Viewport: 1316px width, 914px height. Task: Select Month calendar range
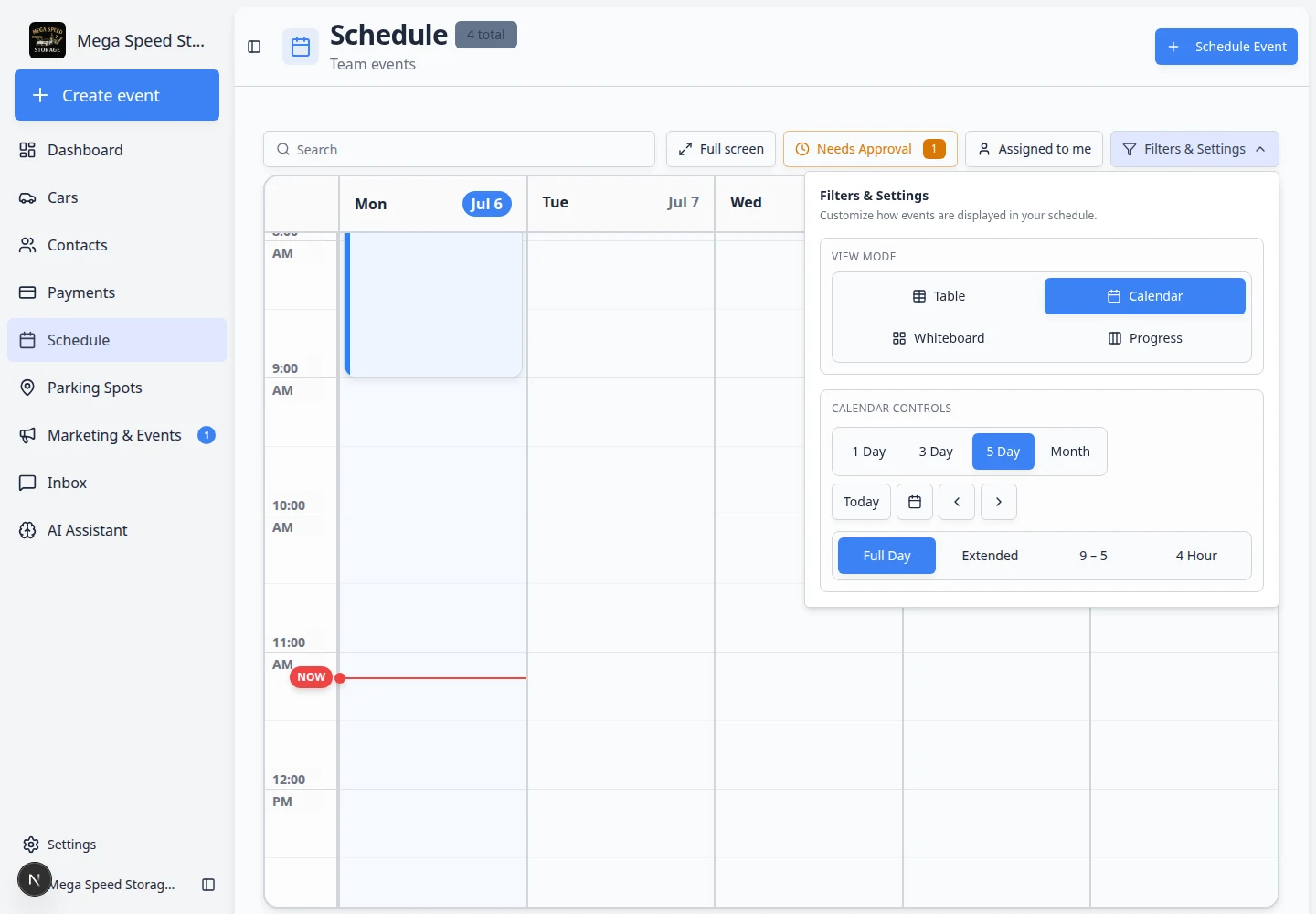(1070, 452)
